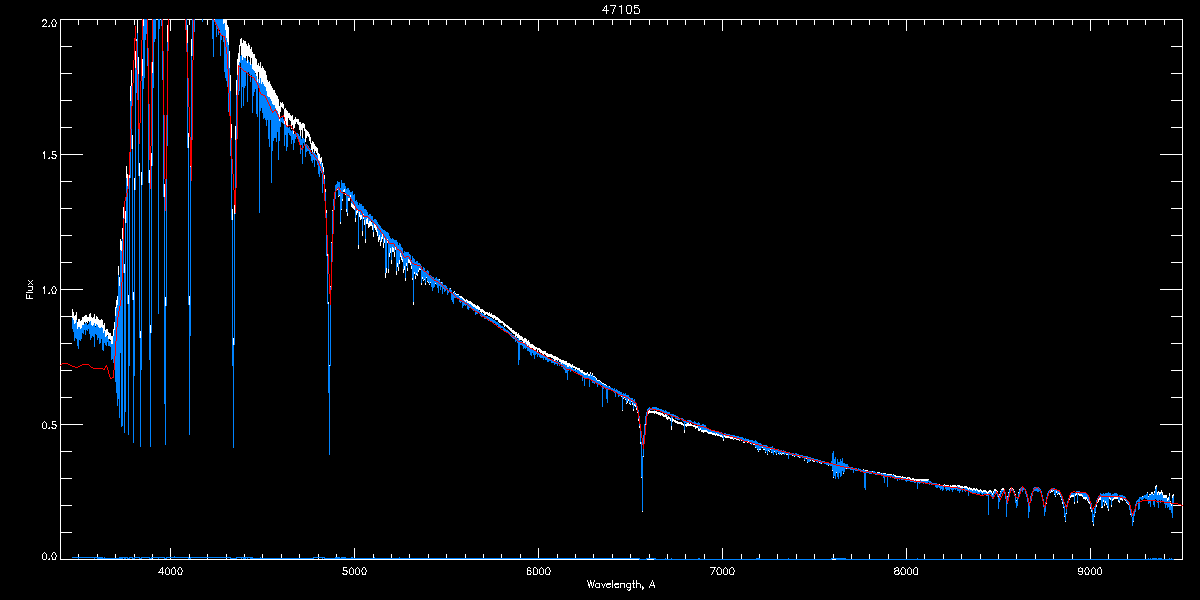Click the Wavelength, A axis label
This screenshot has width=1200, height=600.
click(621, 584)
